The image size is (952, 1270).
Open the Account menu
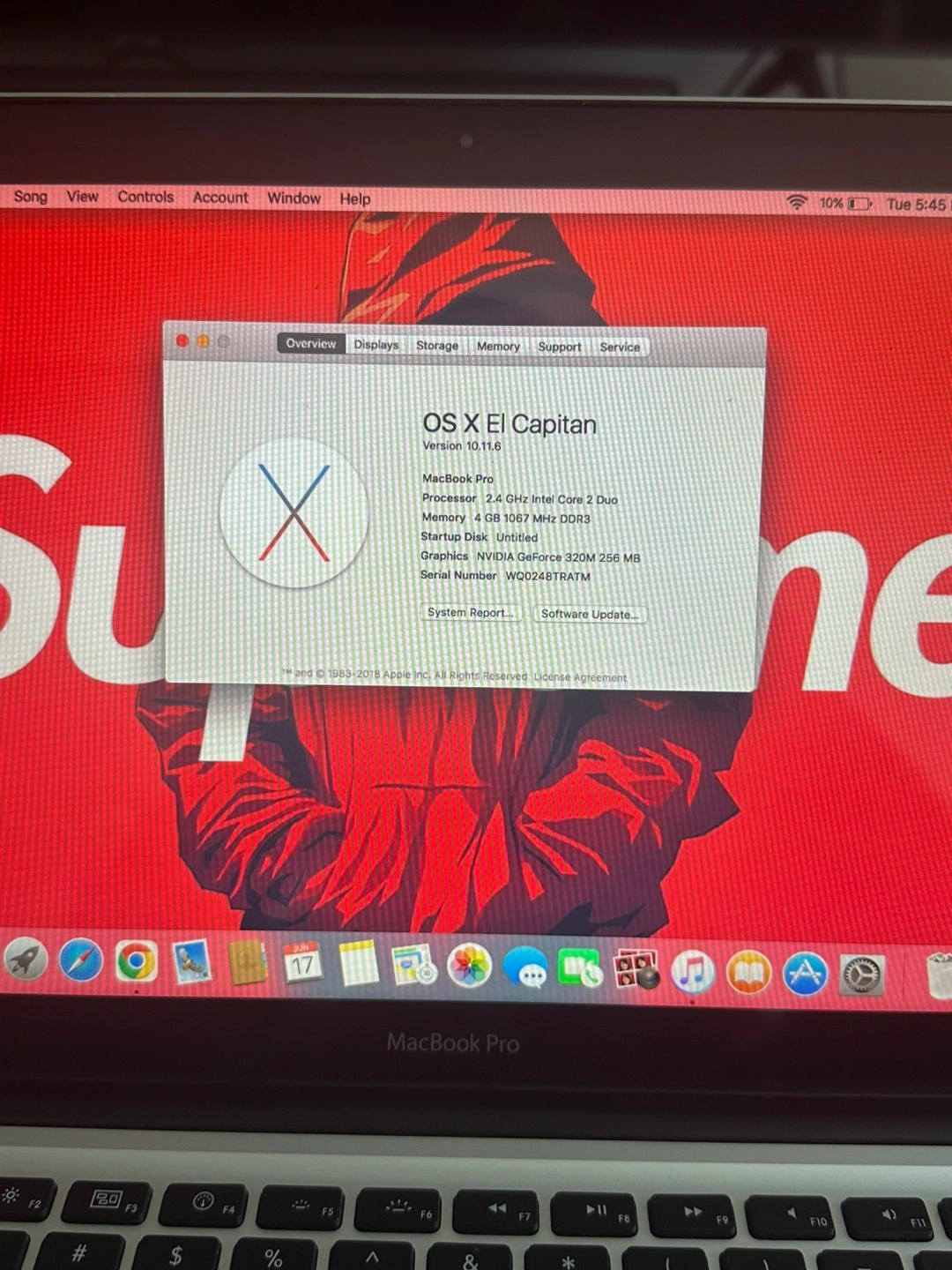(220, 198)
